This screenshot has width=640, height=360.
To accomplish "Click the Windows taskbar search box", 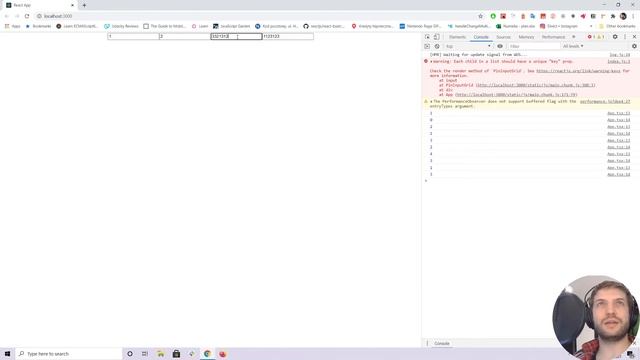I will pos(69,354).
